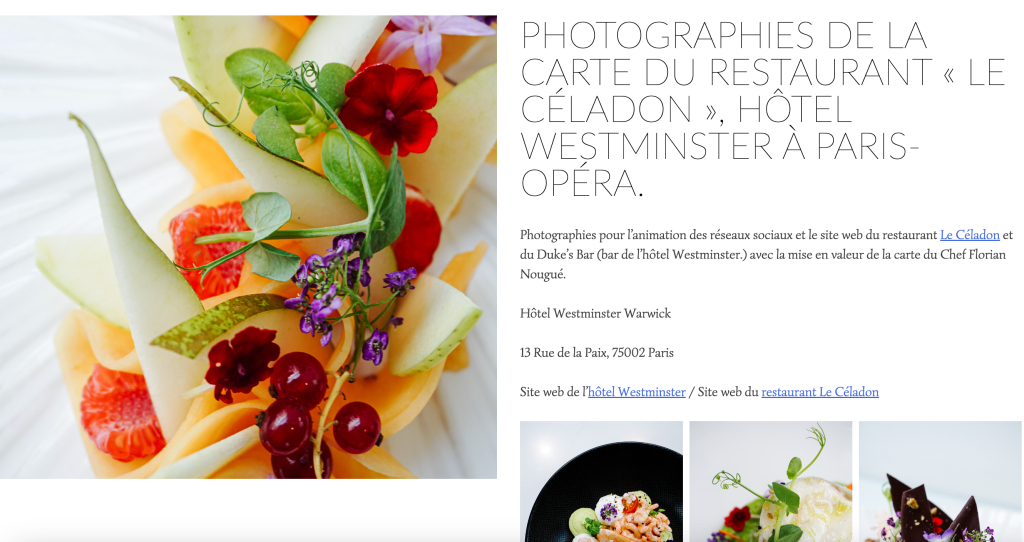Open the chocolate dessert thumbnail
The image size is (1024, 542).
click(x=940, y=481)
